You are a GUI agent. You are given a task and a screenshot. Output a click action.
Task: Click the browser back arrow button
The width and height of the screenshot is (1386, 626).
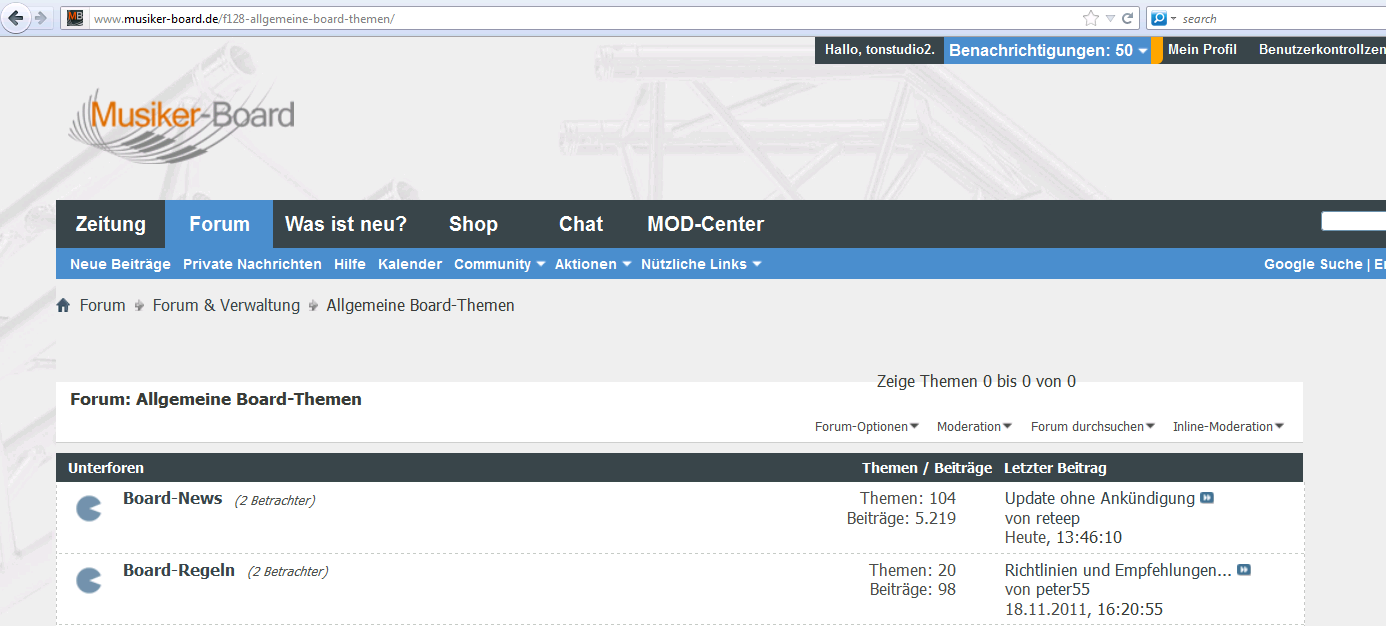pos(16,18)
